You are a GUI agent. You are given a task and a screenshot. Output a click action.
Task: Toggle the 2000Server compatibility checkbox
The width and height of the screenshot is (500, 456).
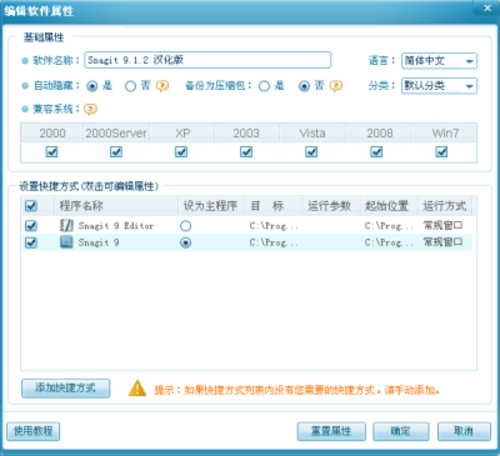[x=116, y=152]
